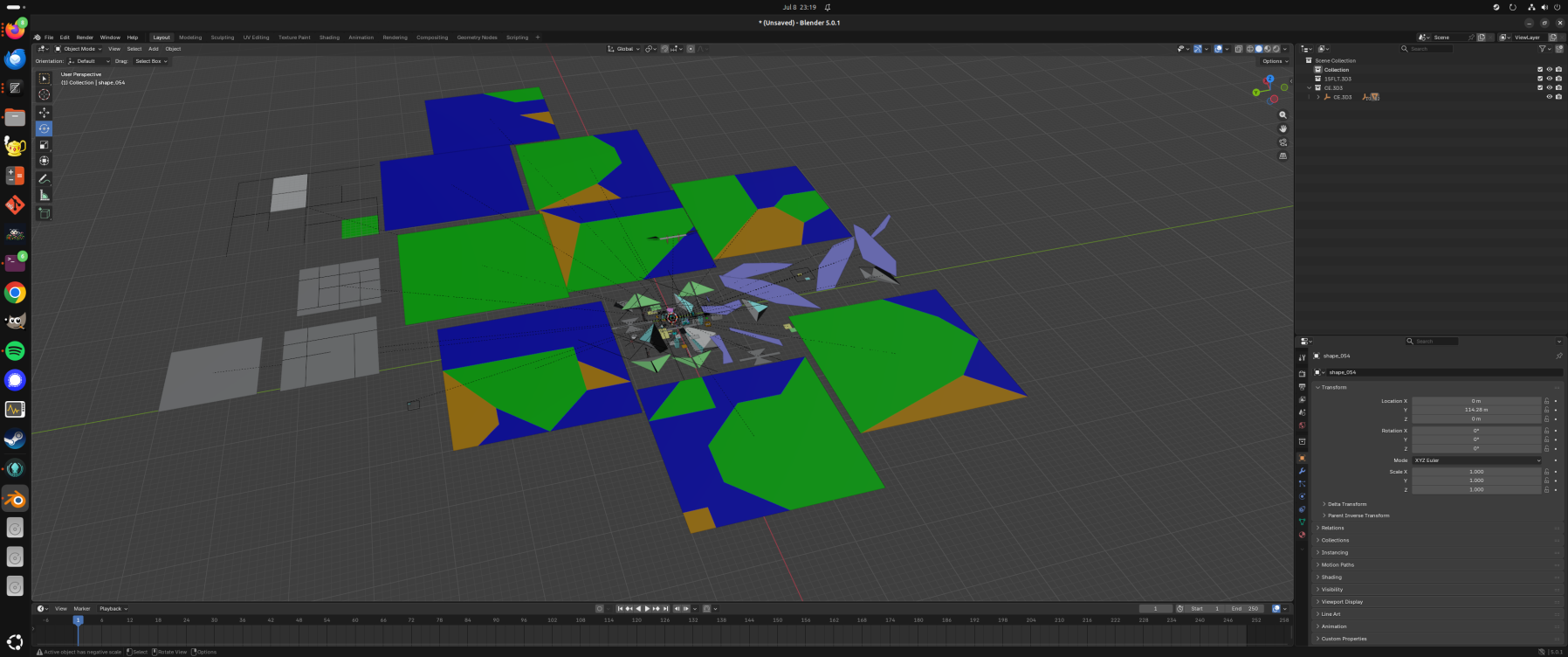Disable render camera for 15FLT.3D3 collection

1559,79
